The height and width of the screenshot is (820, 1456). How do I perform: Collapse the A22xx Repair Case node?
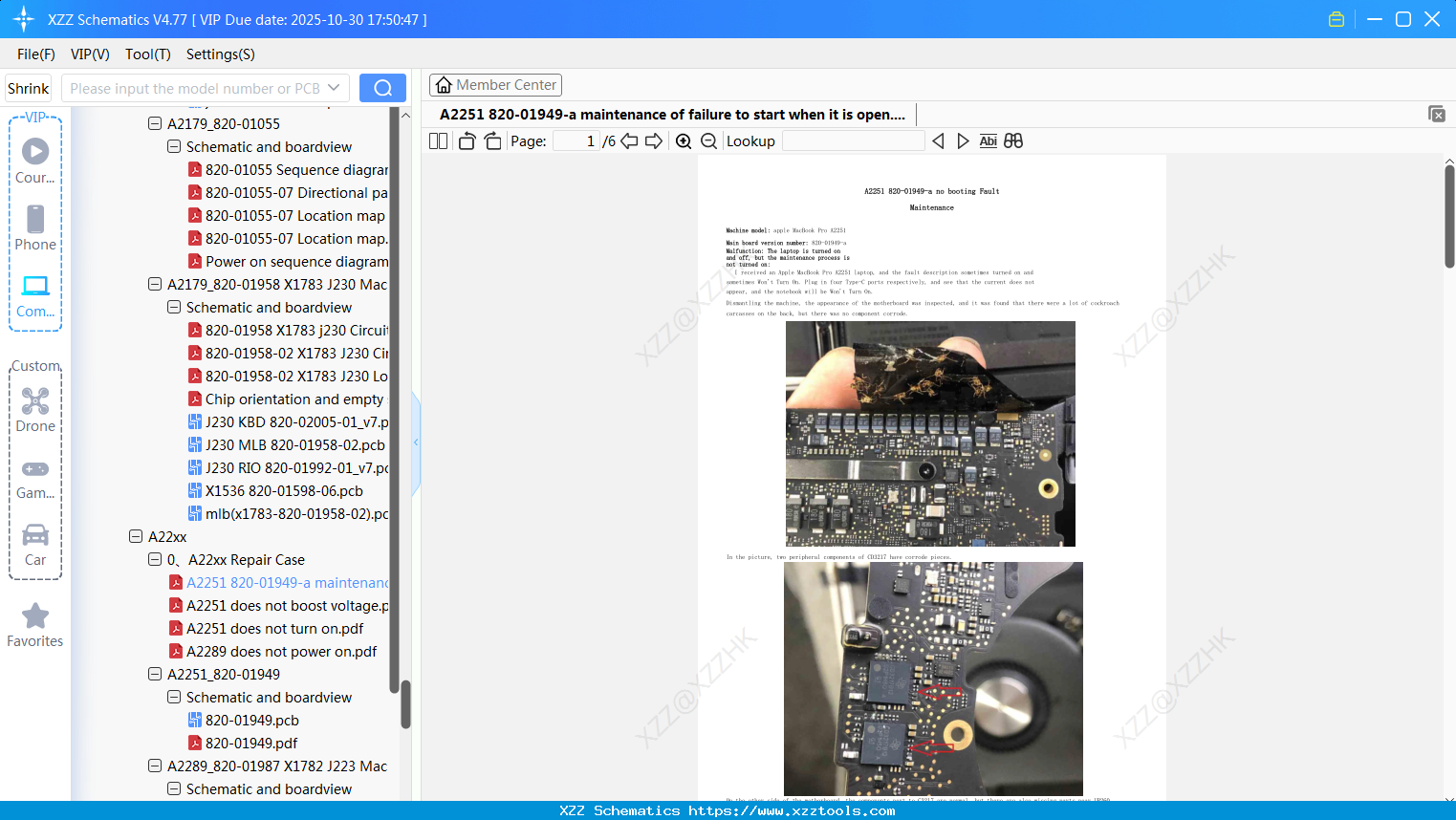point(155,559)
